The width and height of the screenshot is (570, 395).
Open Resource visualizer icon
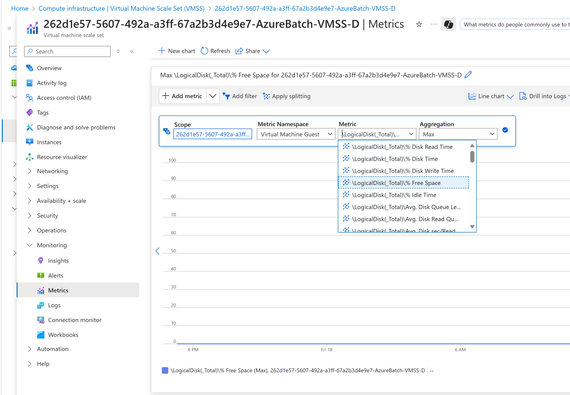pyautogui.click(x=29, y=157)
